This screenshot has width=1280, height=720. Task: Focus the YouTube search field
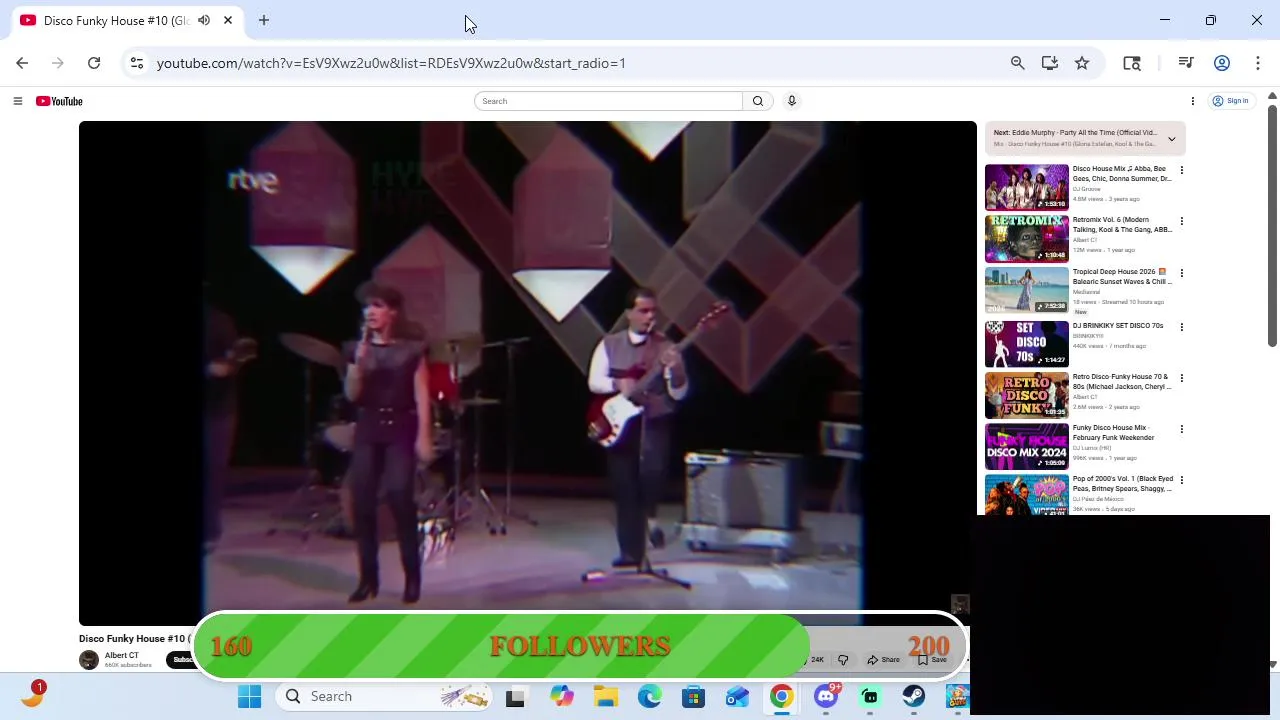pos(609,101)
